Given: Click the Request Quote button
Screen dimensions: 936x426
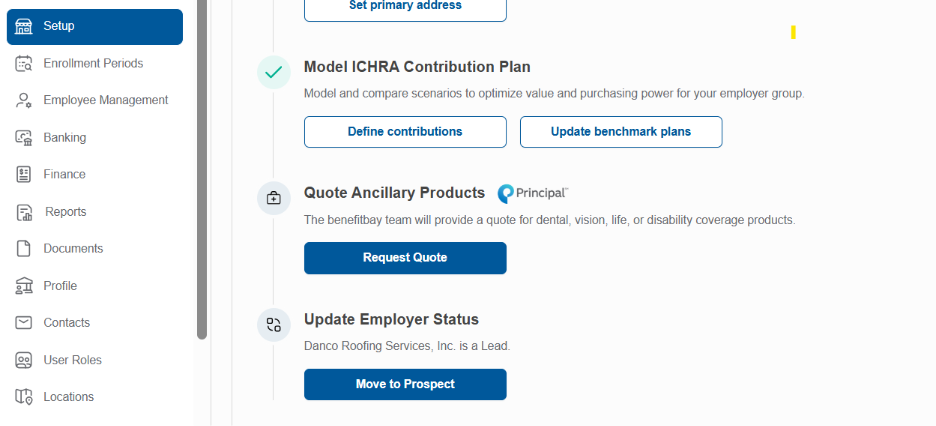Looking at the screenshot, I should (x=405, y=258).
